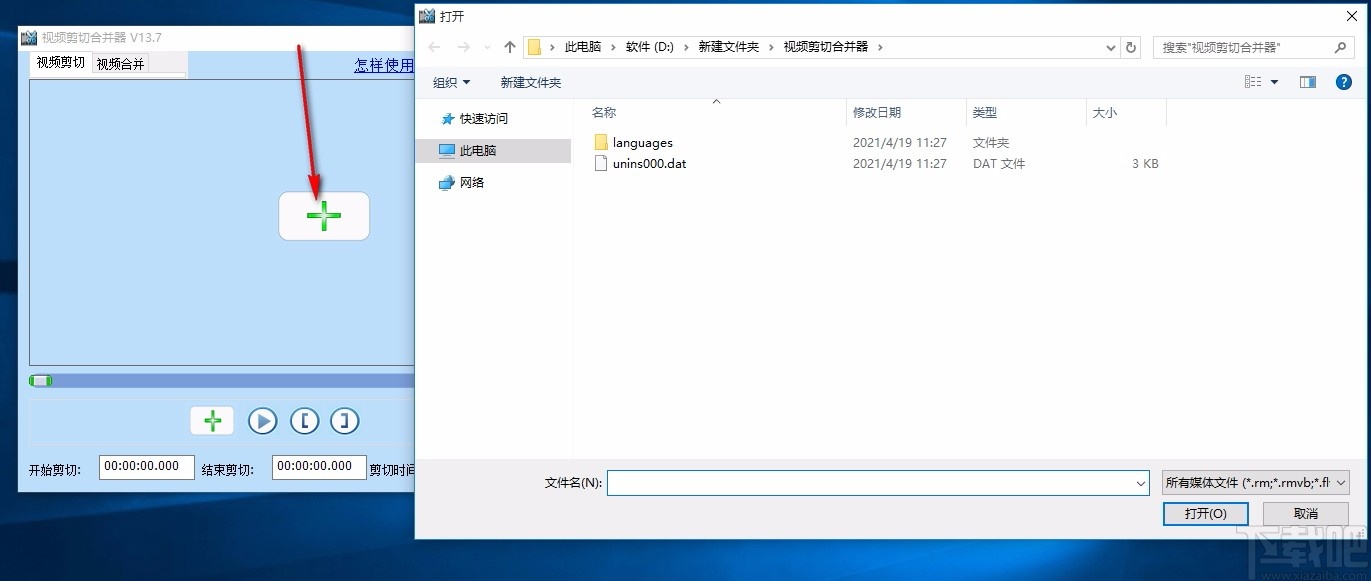The width and height of the screenshot is (1371, 581).
Task: Select the languages folder
Action: 642,142
